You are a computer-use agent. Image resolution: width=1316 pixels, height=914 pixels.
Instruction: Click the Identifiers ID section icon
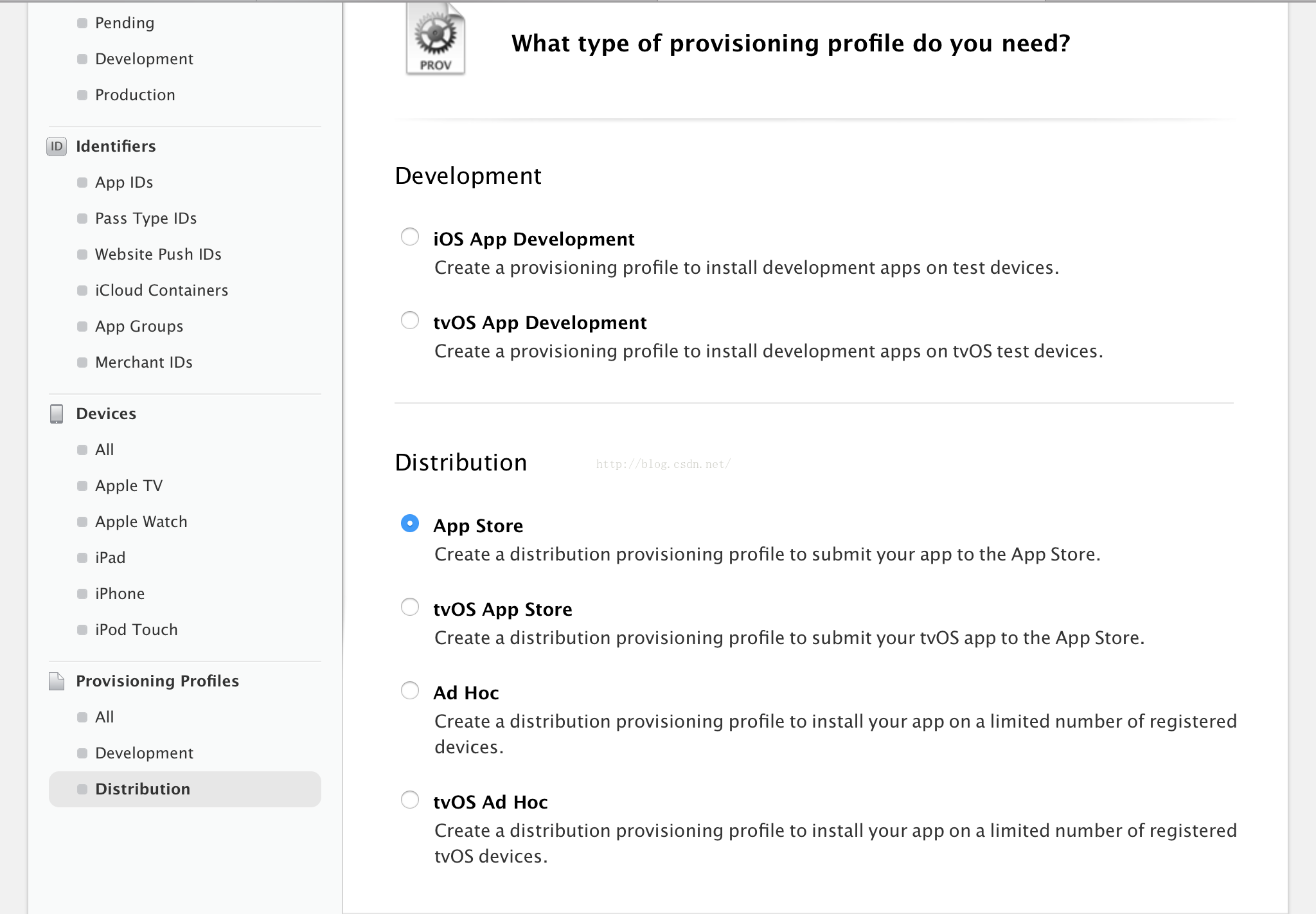tap(57, 147)
